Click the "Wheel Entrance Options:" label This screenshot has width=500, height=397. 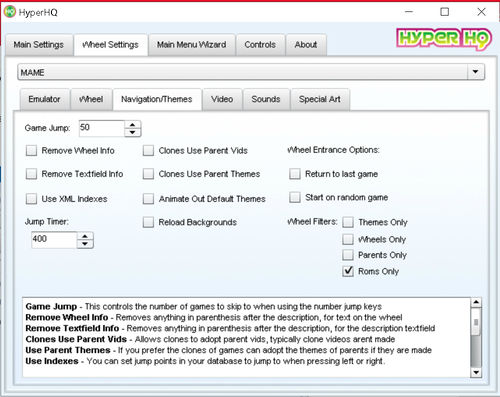coord(333,150)
